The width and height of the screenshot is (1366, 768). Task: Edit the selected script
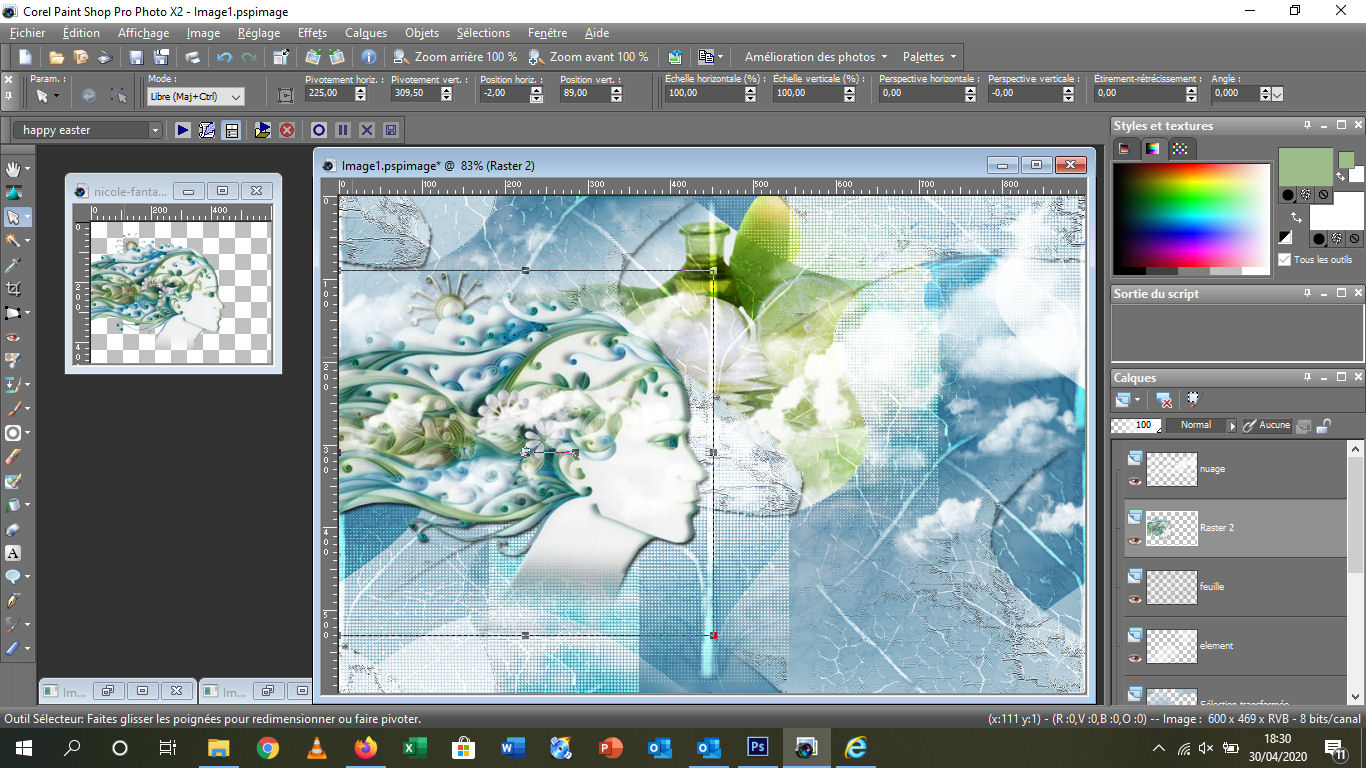pos(207,130)
